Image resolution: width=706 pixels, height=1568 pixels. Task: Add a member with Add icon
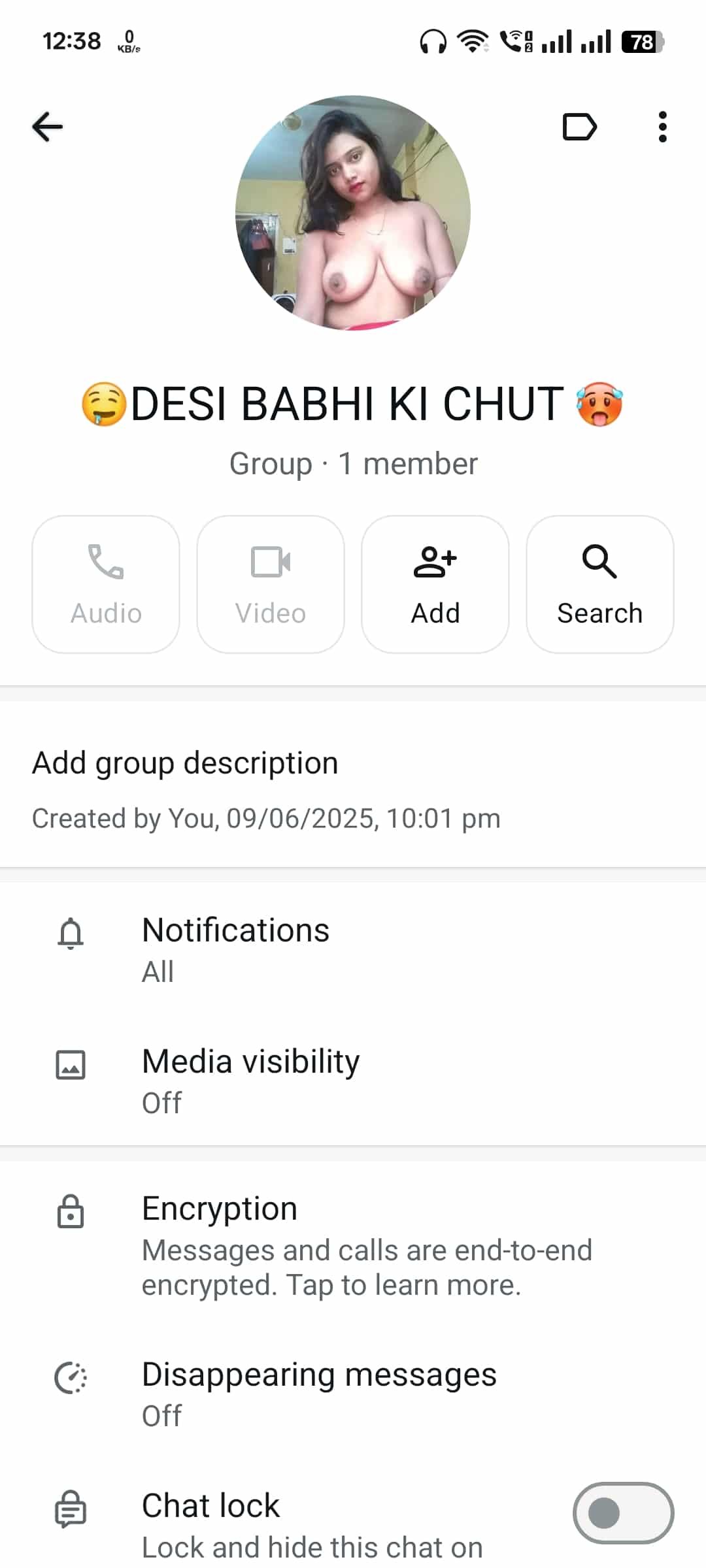(x=435, y=584)
